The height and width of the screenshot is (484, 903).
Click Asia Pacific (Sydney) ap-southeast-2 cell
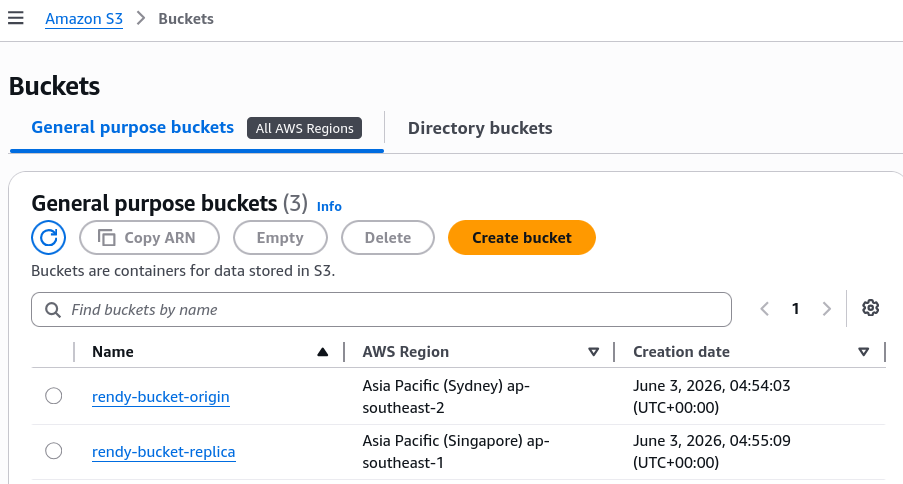(x=446, y=396)
